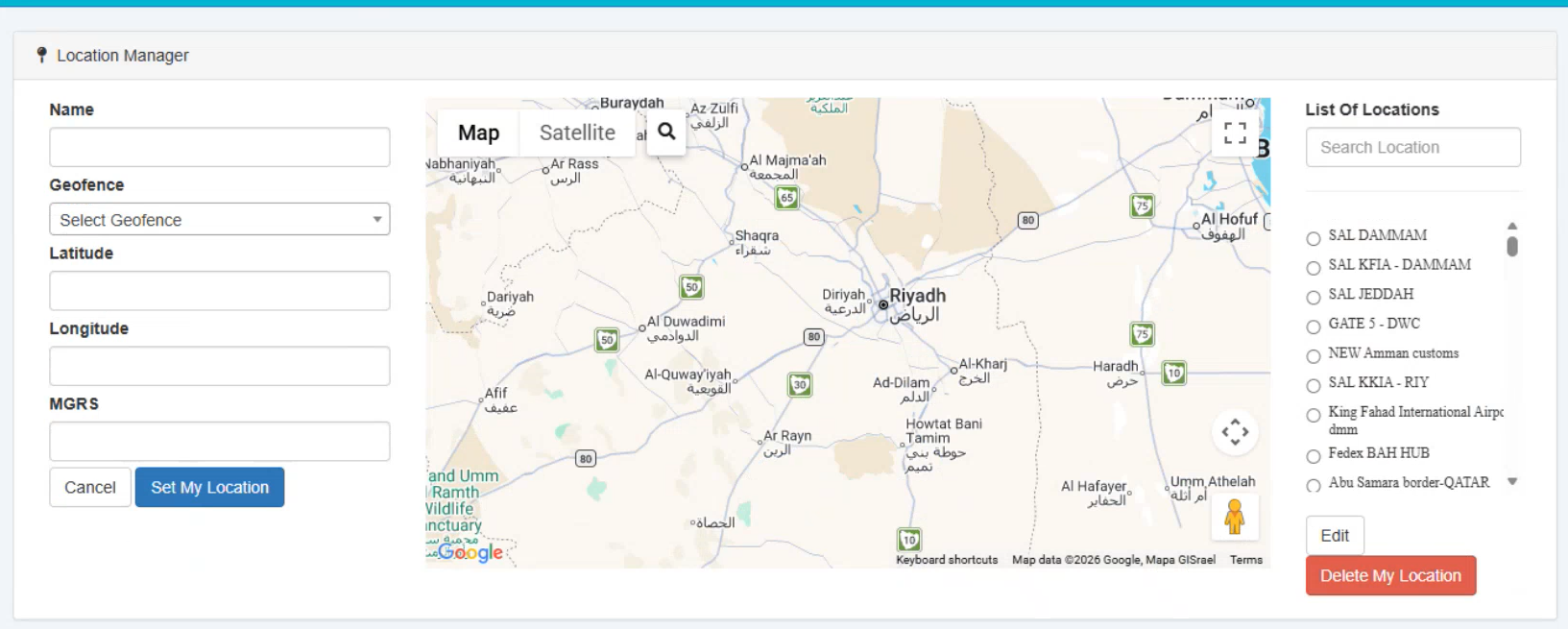
Task: Click the Riyadh city marker on the map
Action: pyautogui.click(x=883, y=304)
